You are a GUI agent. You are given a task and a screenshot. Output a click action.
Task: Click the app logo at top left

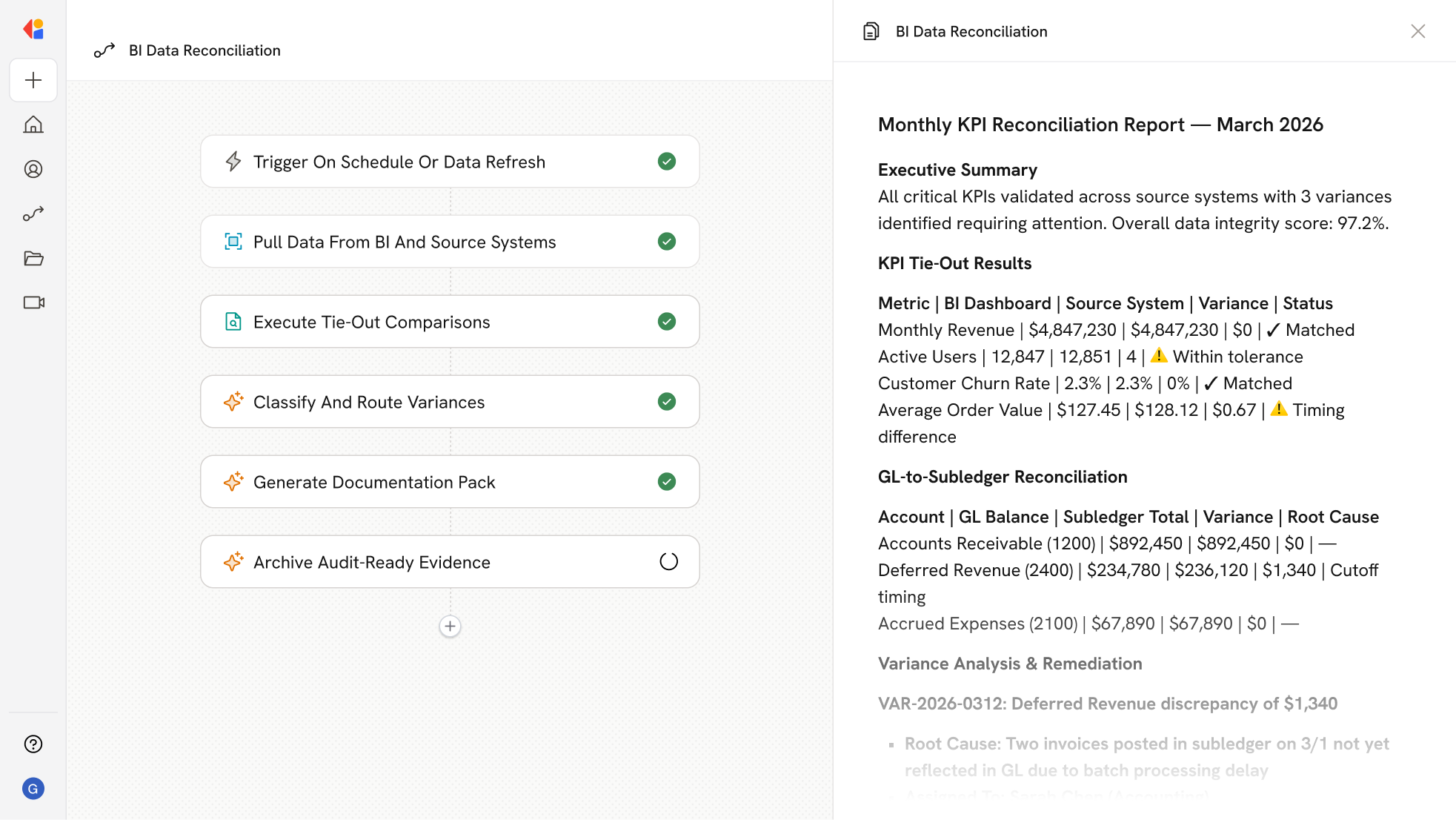[33, 29]
